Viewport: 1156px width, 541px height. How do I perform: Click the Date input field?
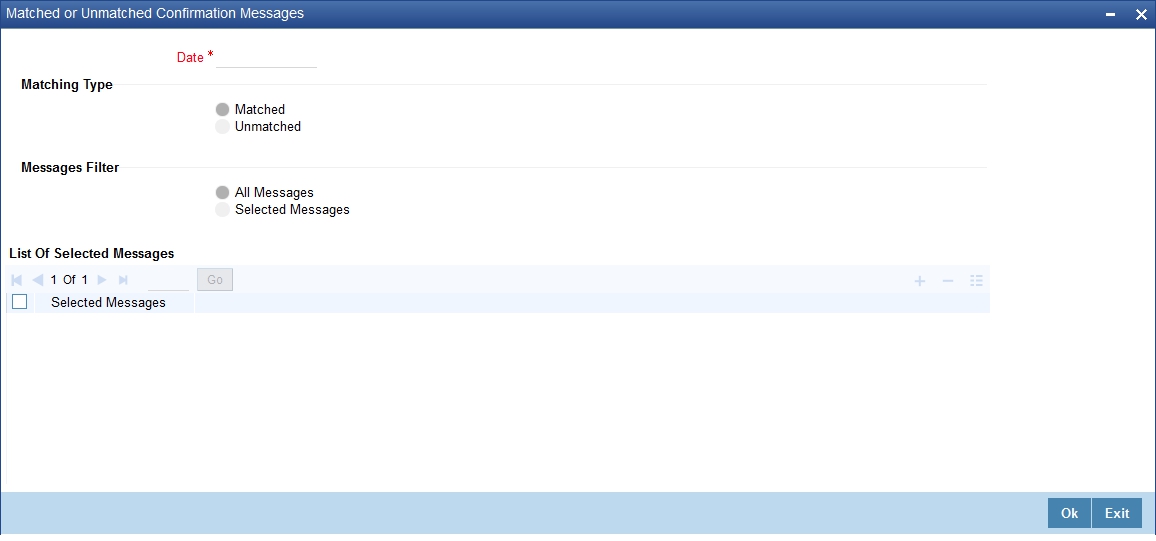[x=266, y=57]
